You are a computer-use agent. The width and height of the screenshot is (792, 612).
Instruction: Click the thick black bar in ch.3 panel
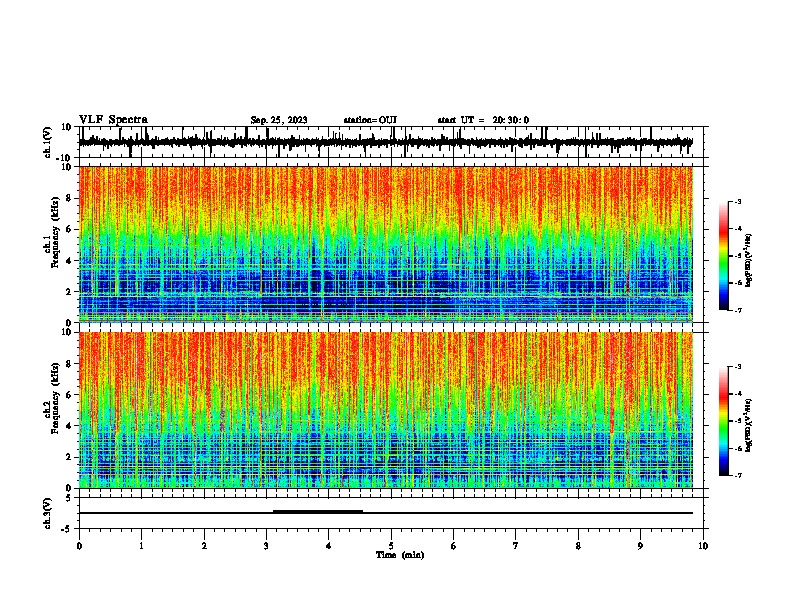coord(318,512)
